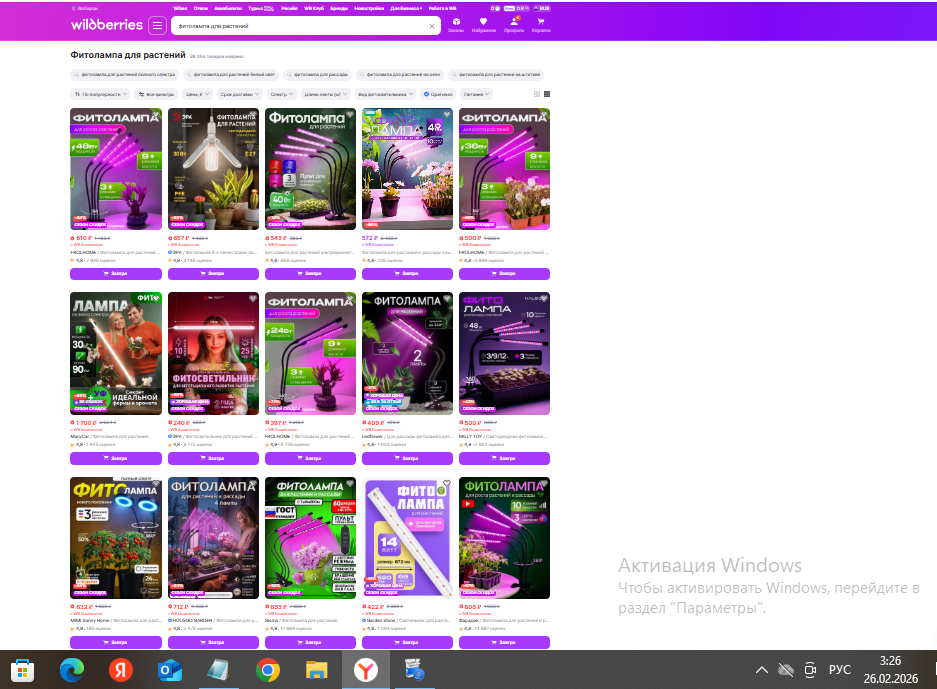Viewport: 937px width, 689px height.
Task: Expand the Спектр filter dropdown
Action: click(x=281, y=94)
